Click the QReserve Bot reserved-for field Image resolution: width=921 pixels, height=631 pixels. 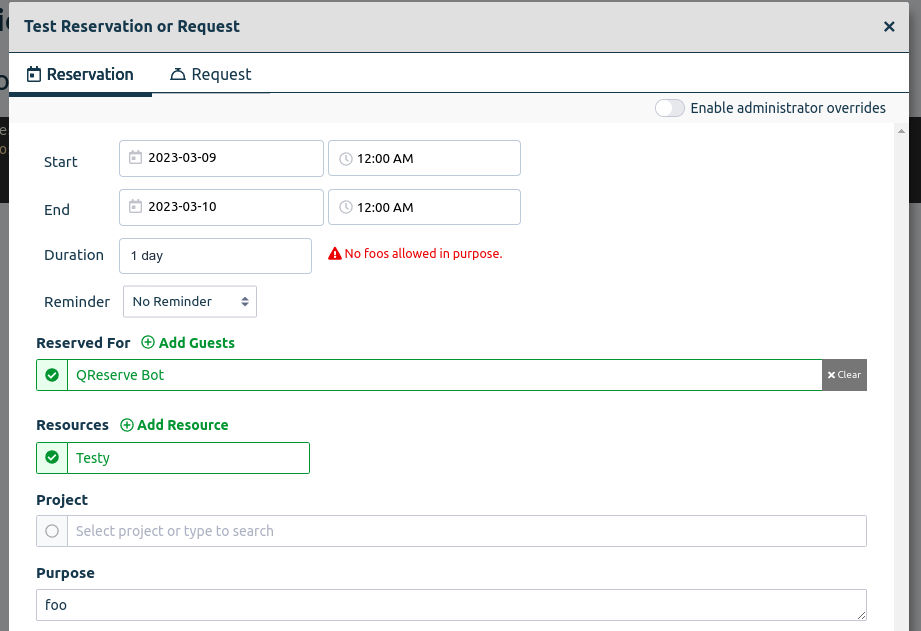445,375
